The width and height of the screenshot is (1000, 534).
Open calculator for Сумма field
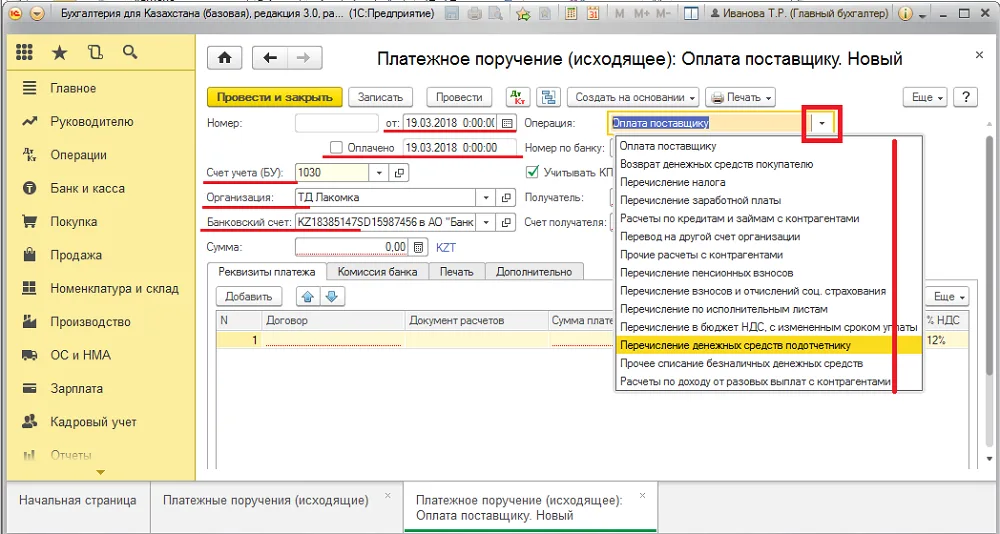(419, 247)
